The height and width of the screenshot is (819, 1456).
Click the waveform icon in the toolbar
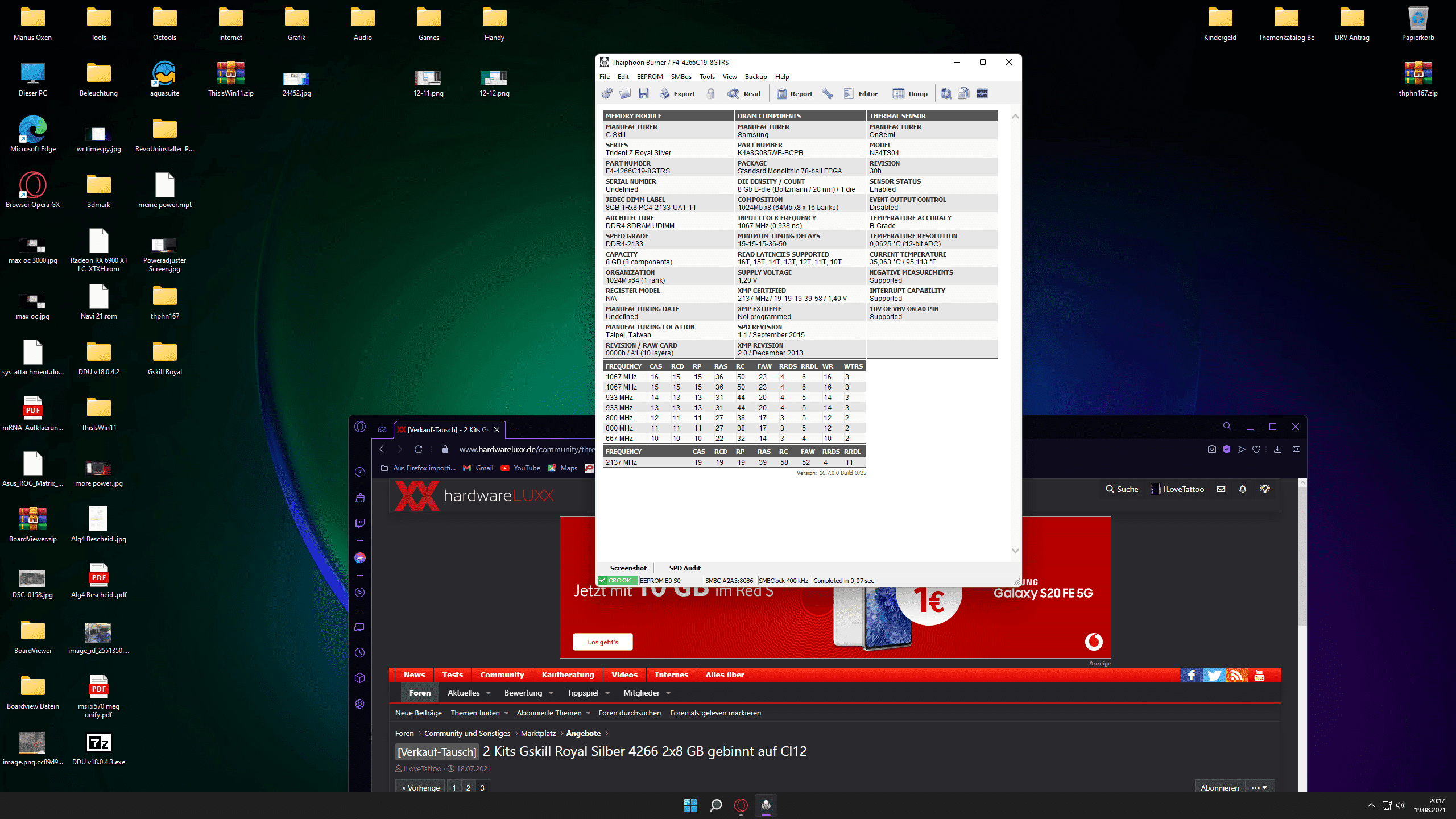(982, 94)
